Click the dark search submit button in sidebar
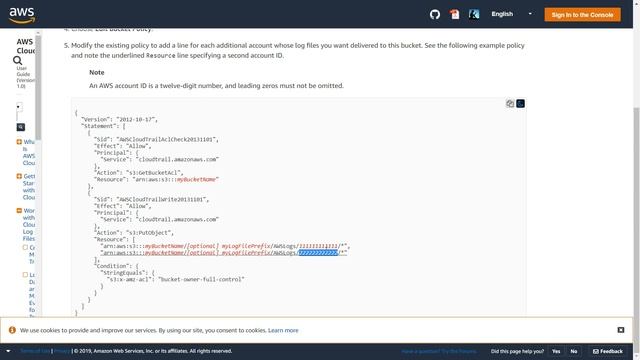Viewport: 640px width, 360px height. pos(20,127)
